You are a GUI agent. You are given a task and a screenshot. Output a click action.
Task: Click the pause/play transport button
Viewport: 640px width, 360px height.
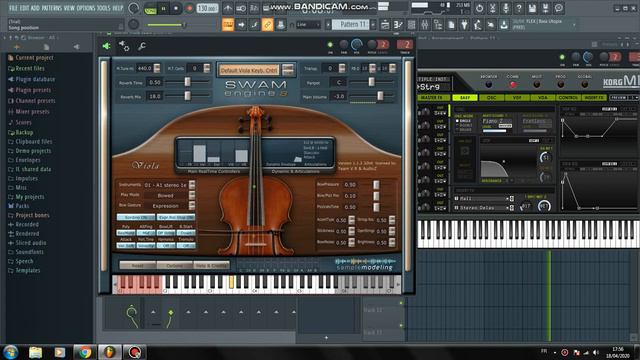tap(163, 9)
